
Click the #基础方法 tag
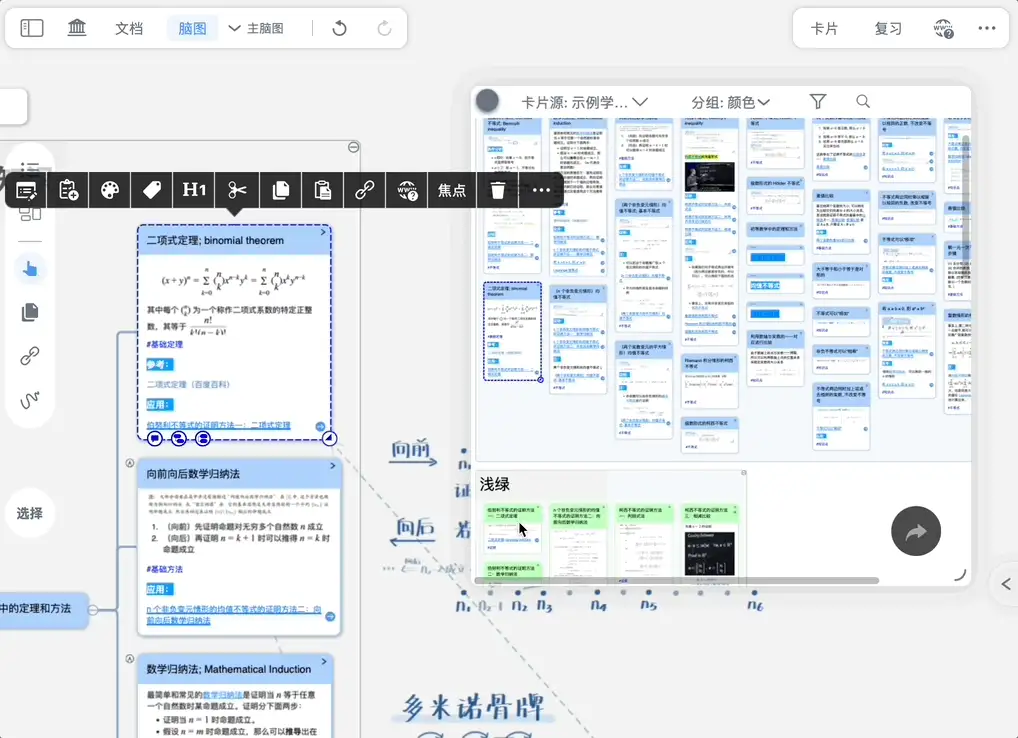165,569
